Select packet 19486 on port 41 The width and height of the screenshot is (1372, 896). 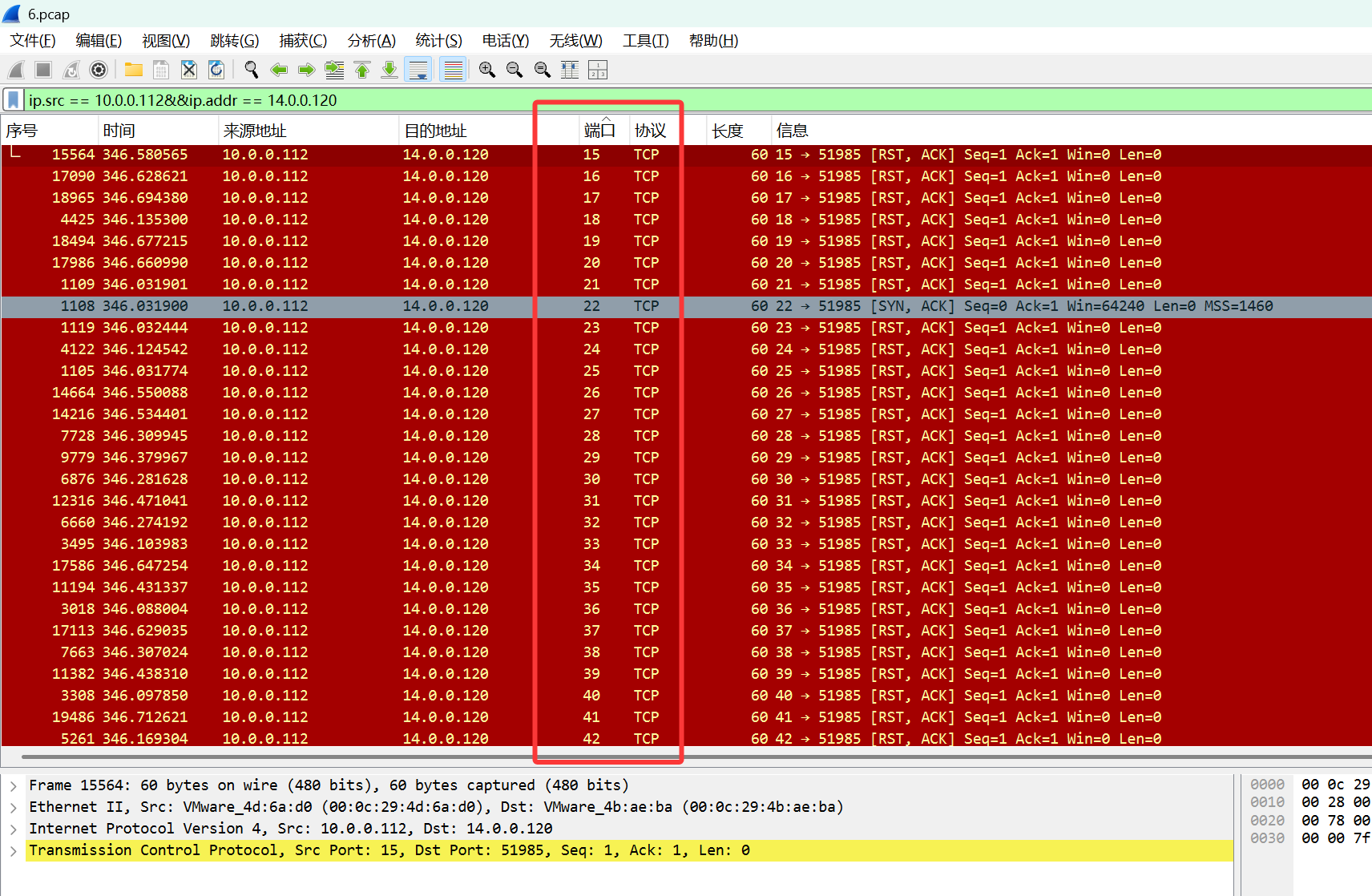(686, 717)
